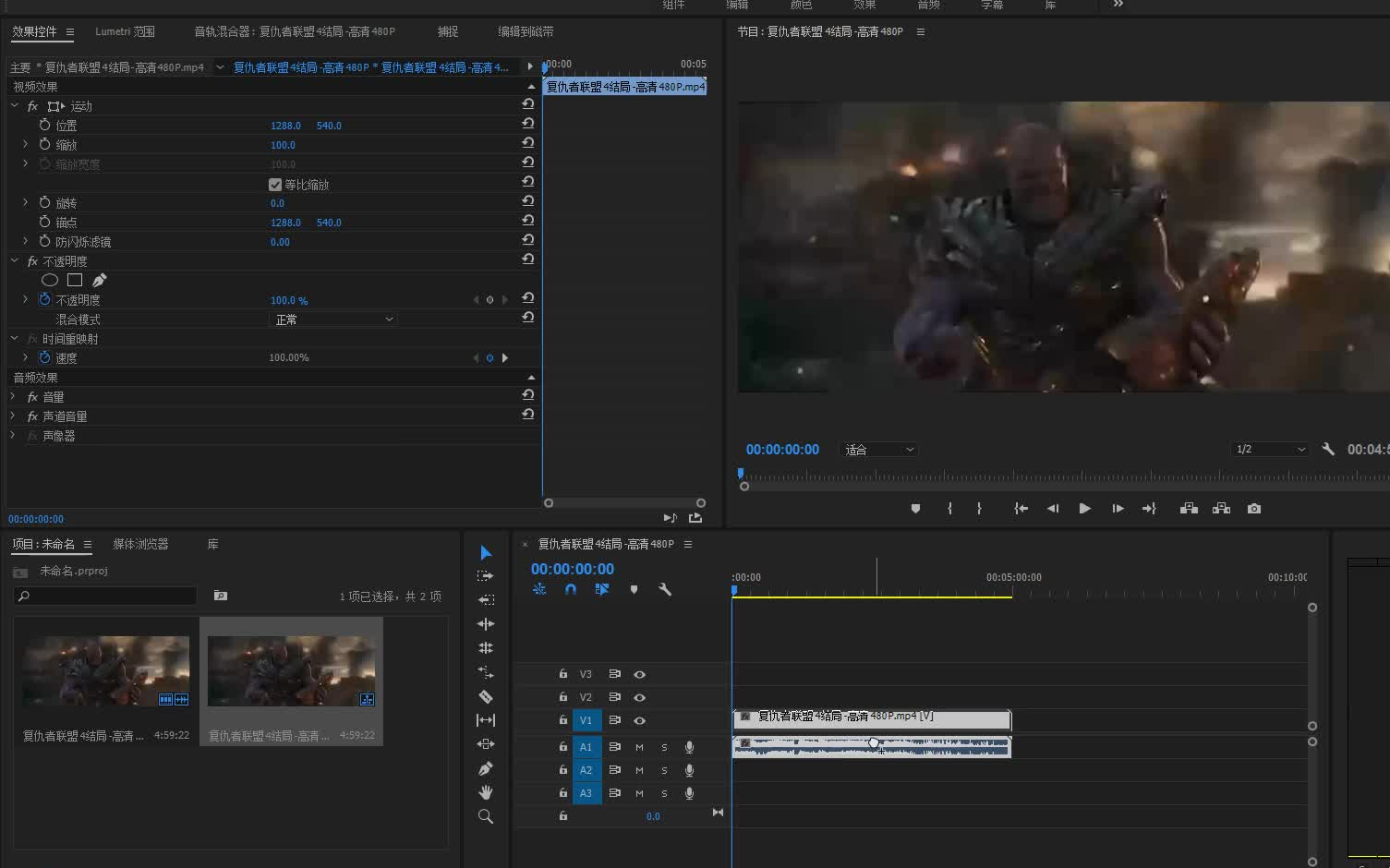Solo the A2 audio track
The height and width of the screenshot is (868, 1390).
point(664,770)
